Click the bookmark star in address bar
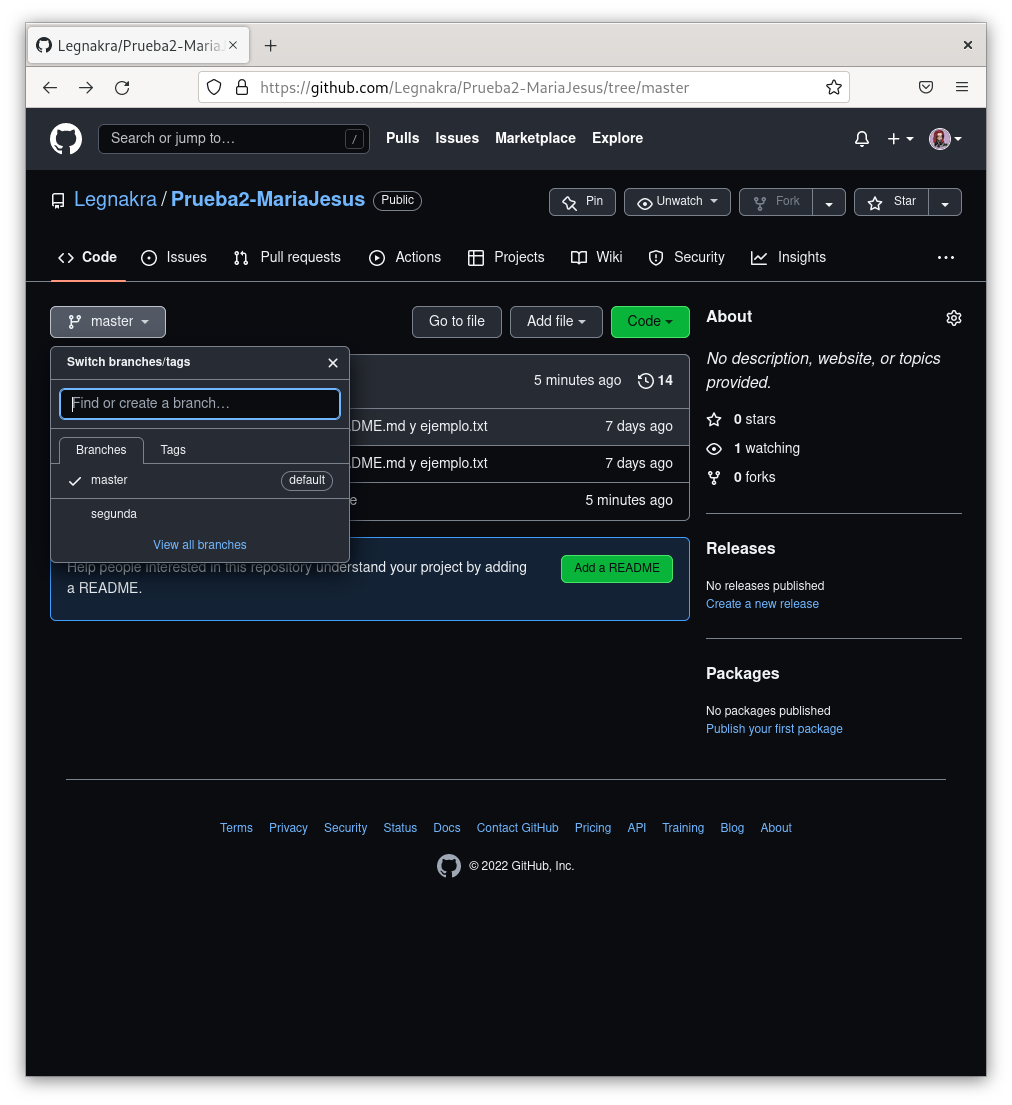This screenshot has height=1105, width=1012. [833, 88]
